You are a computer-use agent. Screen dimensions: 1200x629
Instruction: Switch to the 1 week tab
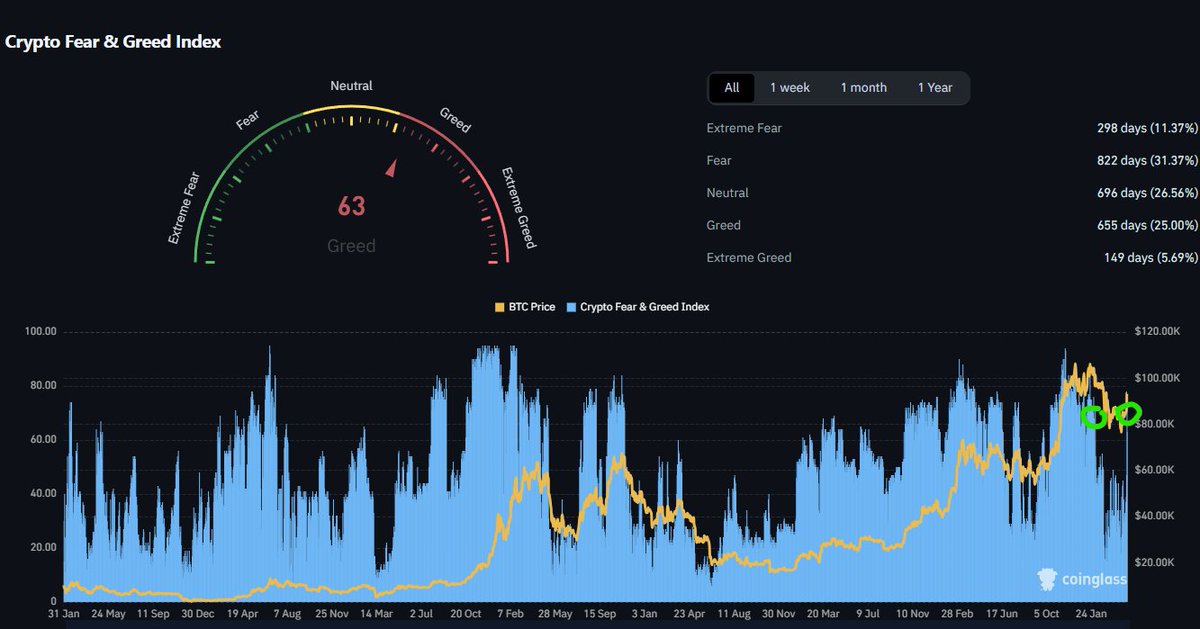click(x=790, y=88)
